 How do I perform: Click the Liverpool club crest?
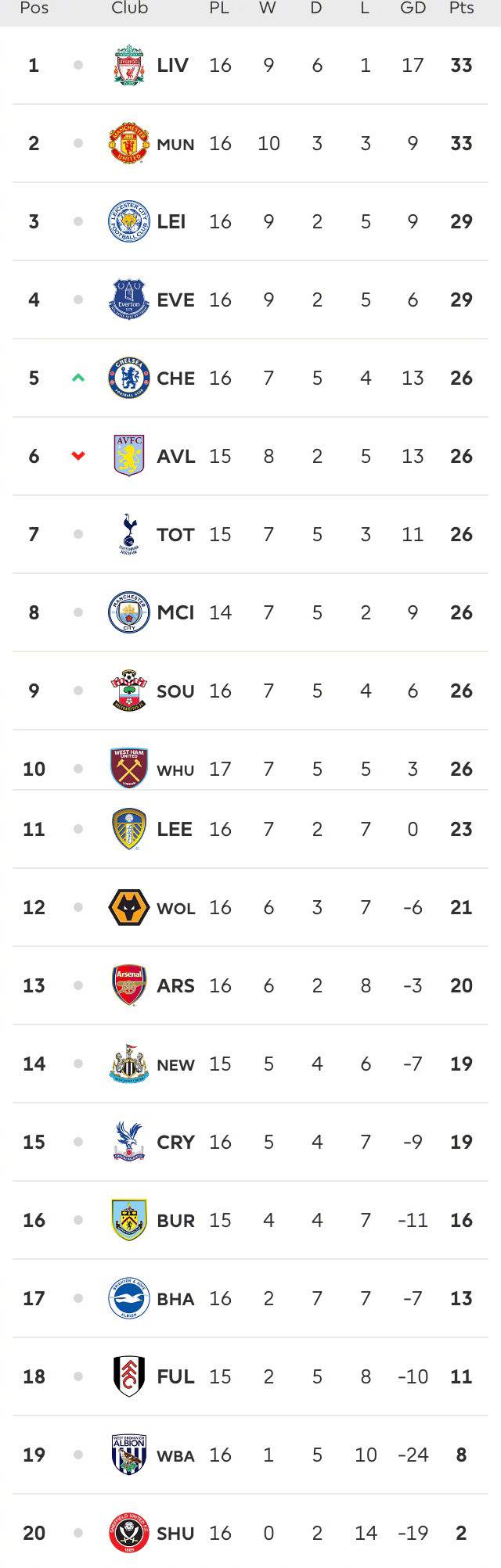pos(128,65)
